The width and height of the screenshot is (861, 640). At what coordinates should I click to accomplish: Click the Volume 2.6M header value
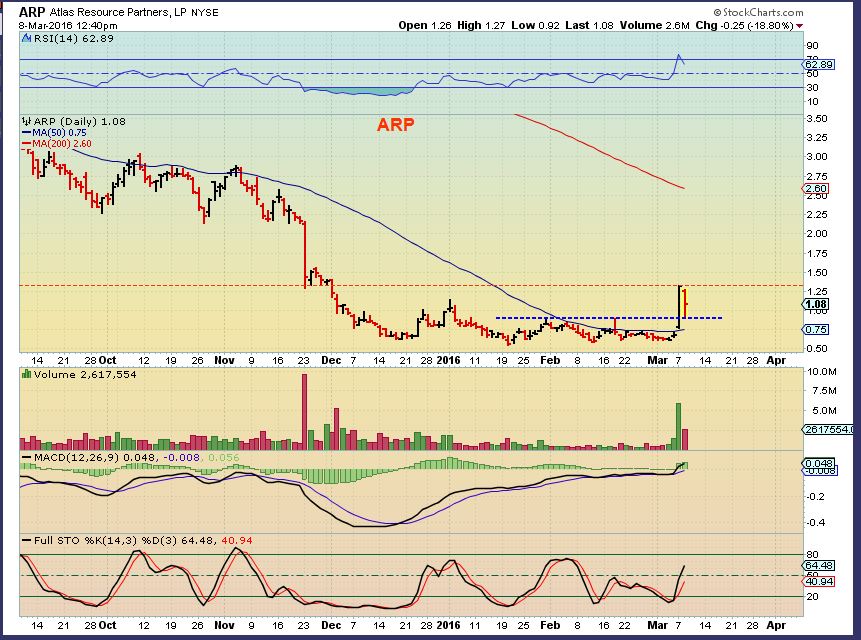click(x=655, y=25)
